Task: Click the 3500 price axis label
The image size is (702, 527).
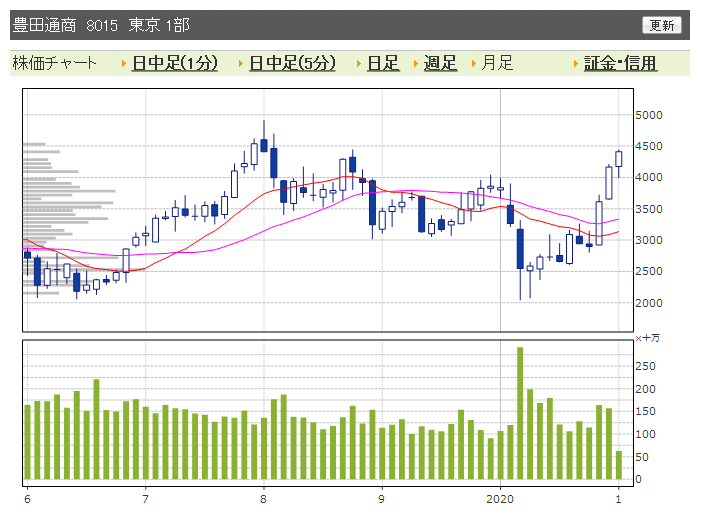Action: pyautogui.click(x=649, y=209)
